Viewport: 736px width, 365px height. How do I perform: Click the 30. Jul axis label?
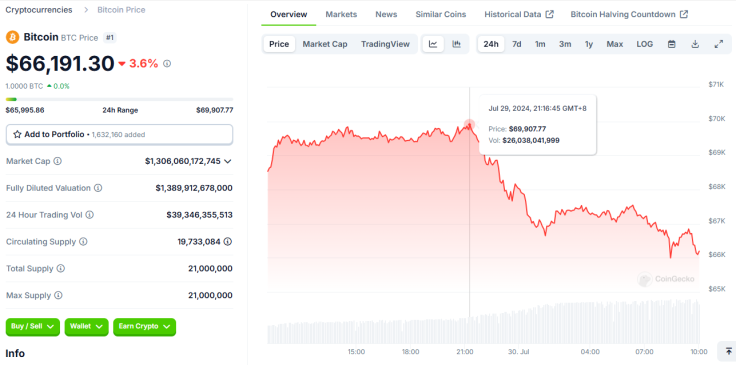pyautogui.click(x=519, y=352)
